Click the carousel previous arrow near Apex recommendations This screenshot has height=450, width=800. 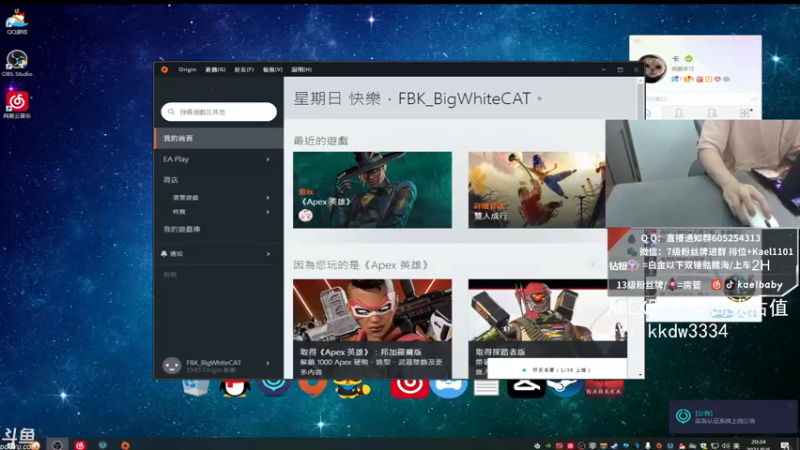[x=593, y=264]
